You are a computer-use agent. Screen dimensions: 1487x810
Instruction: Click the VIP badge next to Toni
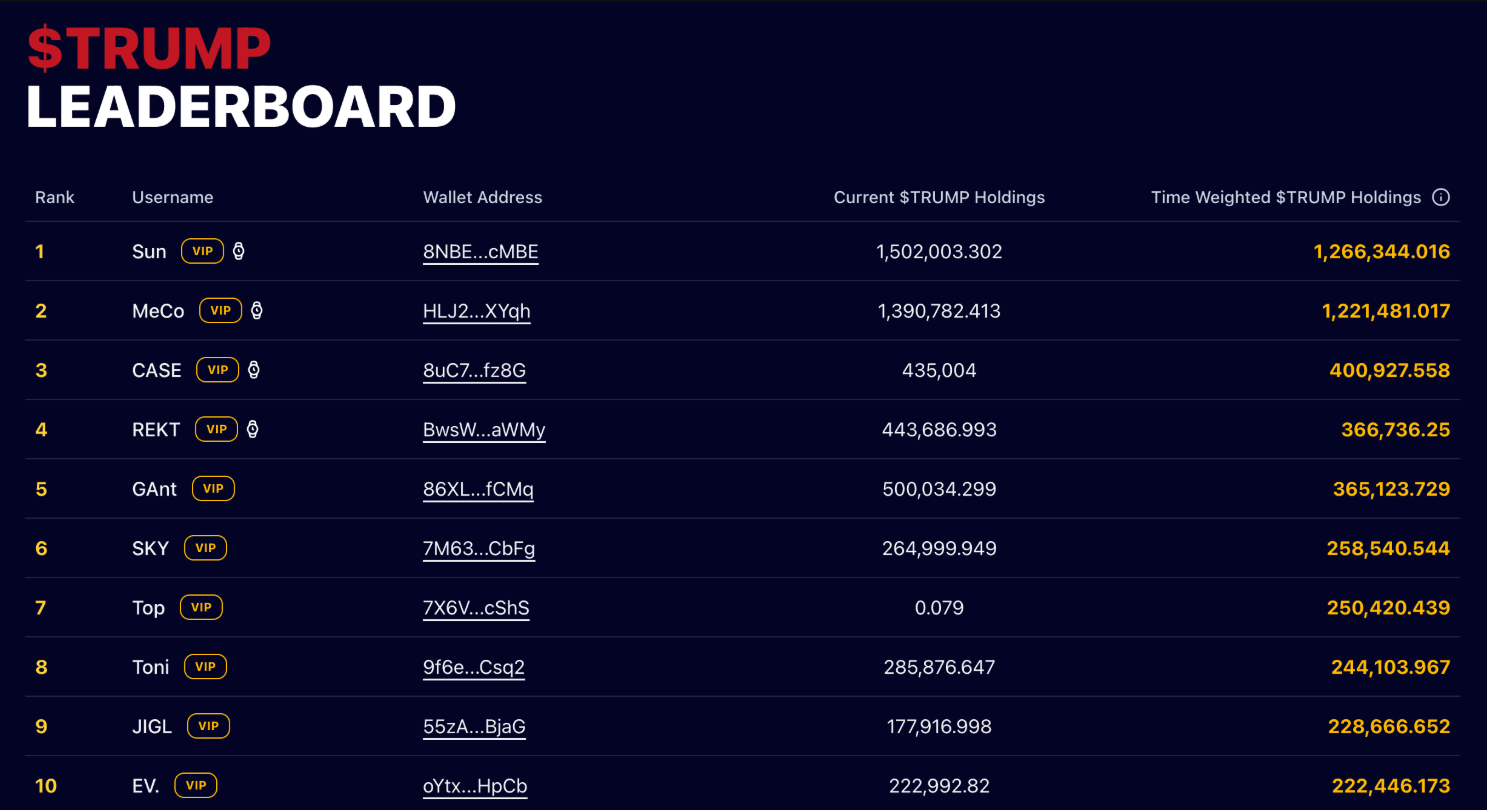coord(206,666)
